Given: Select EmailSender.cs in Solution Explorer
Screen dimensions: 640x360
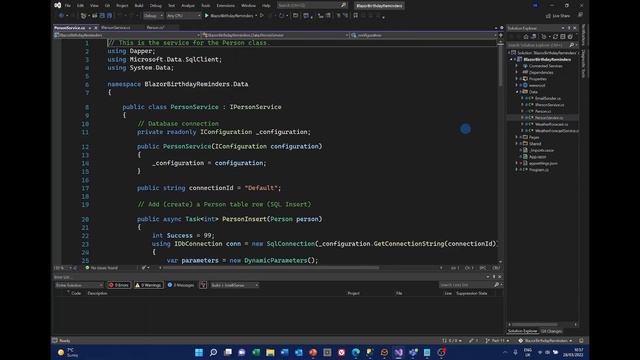Looking at the screenshot, I should click(547, 98).
